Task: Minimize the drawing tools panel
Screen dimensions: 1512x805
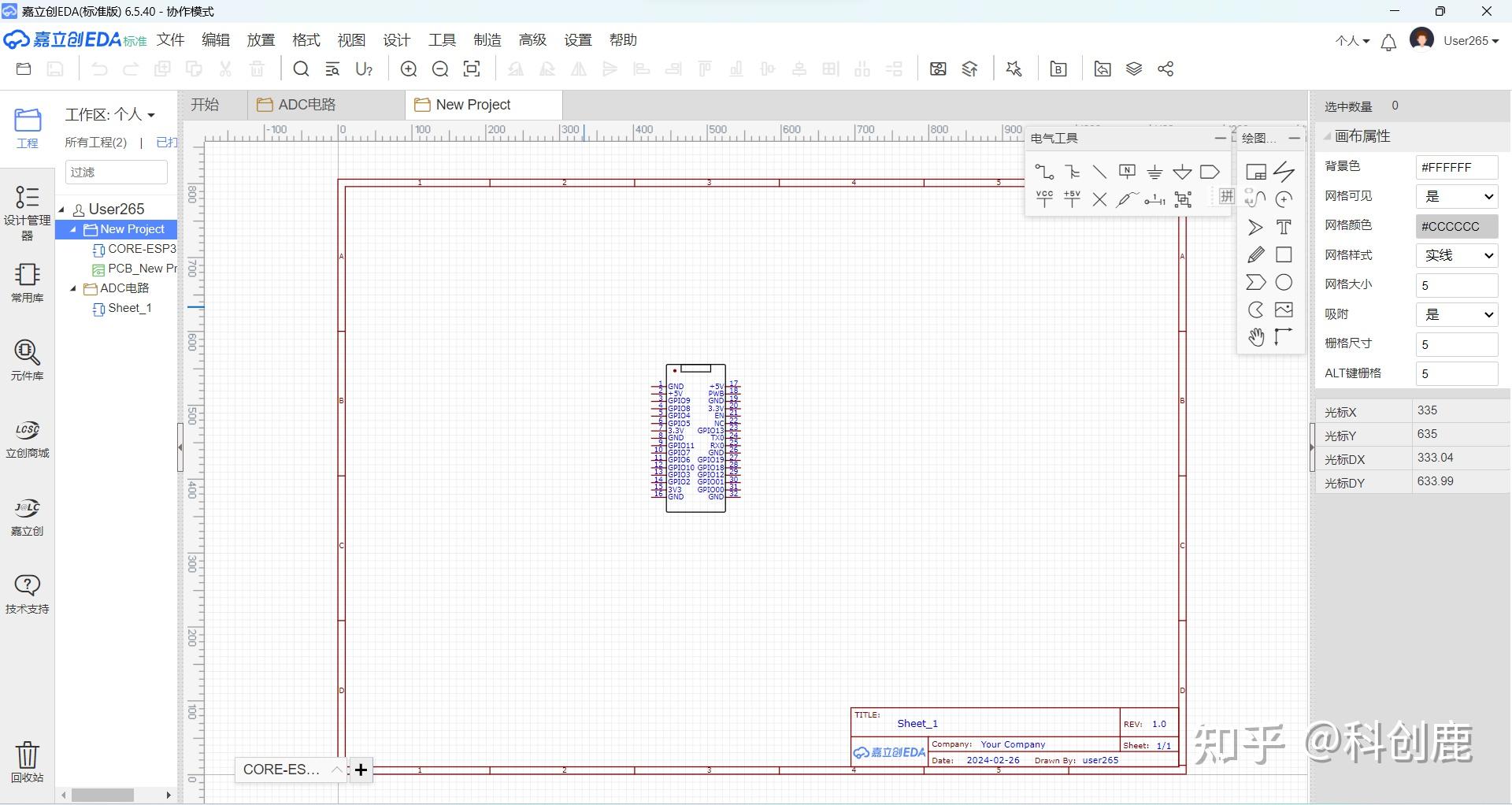Action: (x=1294, y=138)
